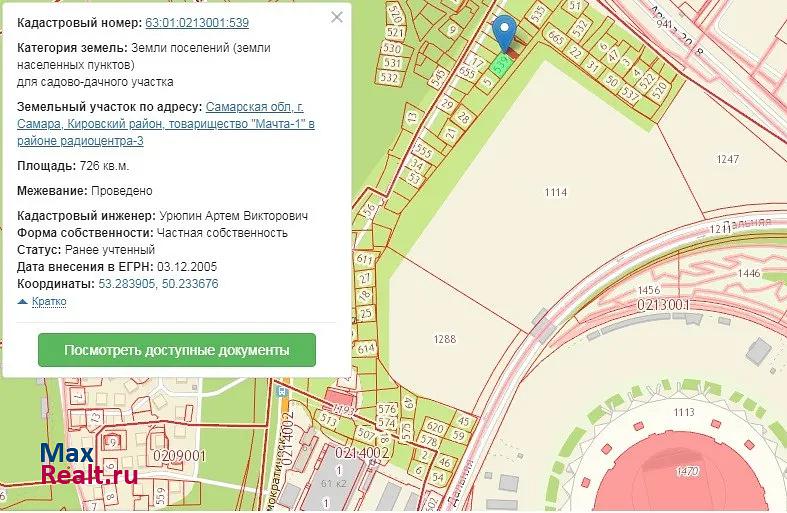Click parcel 665 near the marker

(555, 36)
